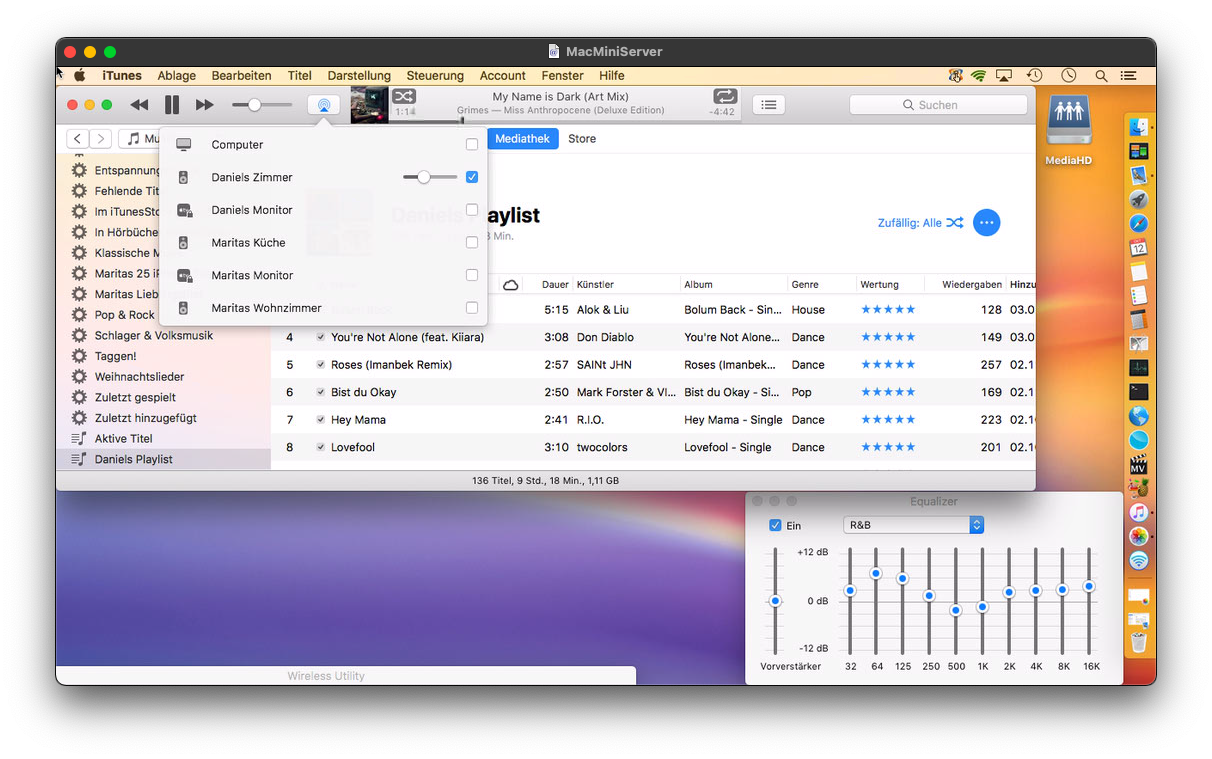
Task: Uncheck Daniels Zimmer AirPlay output
Action: (472, 177)
